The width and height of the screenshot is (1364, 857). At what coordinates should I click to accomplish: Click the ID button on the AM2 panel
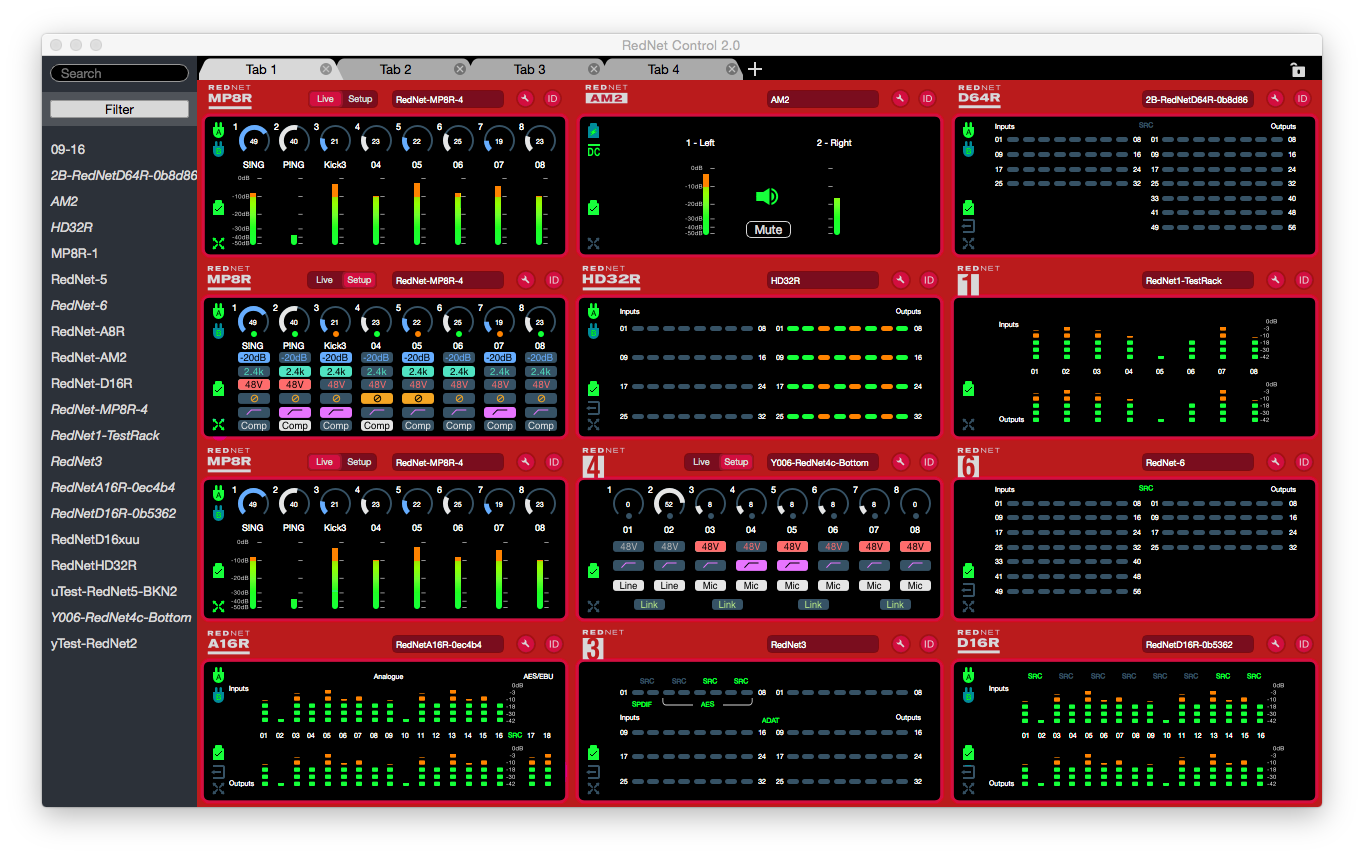pos(927,98)
